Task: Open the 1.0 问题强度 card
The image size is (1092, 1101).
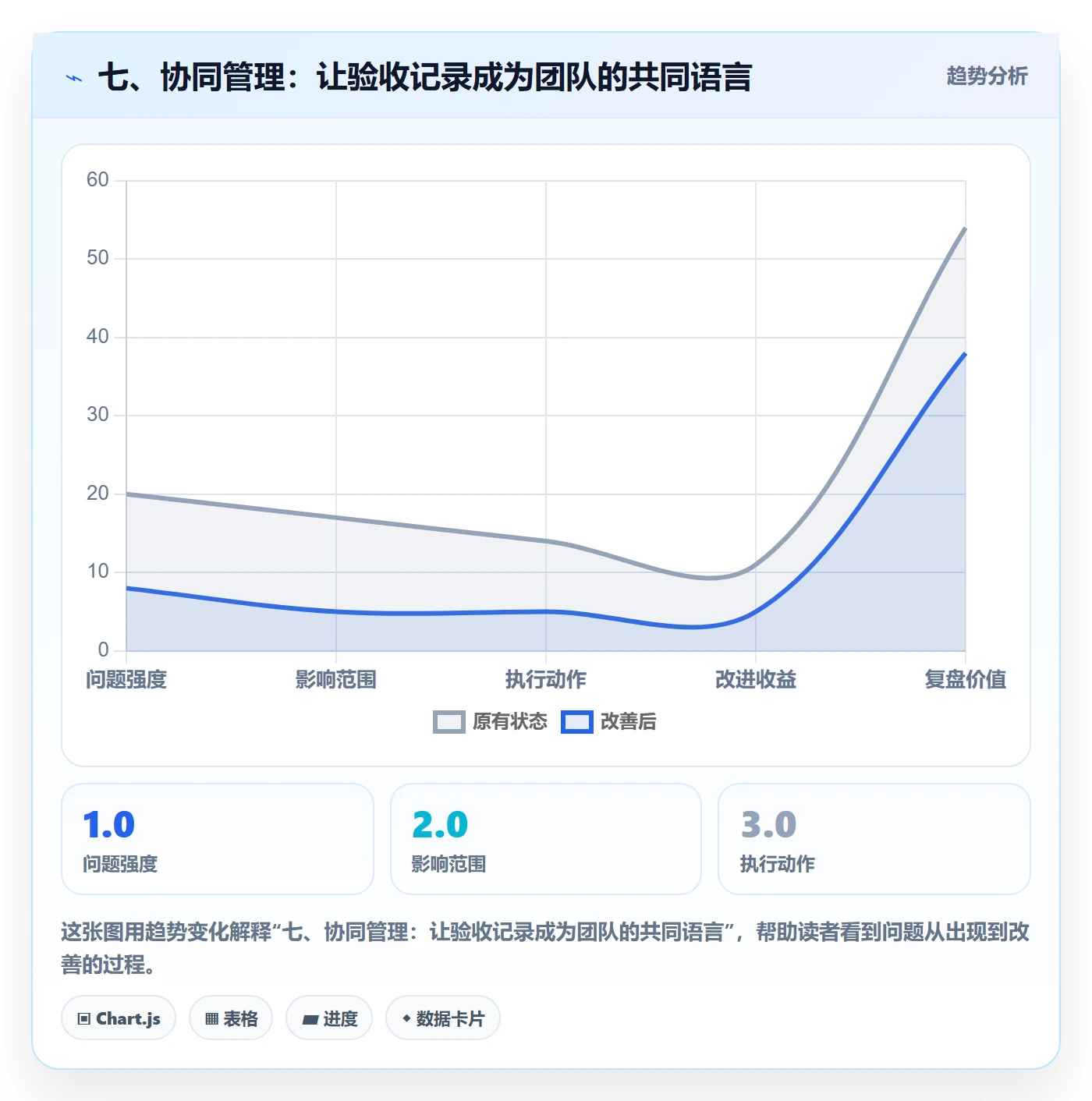Action: coord(218,839)
